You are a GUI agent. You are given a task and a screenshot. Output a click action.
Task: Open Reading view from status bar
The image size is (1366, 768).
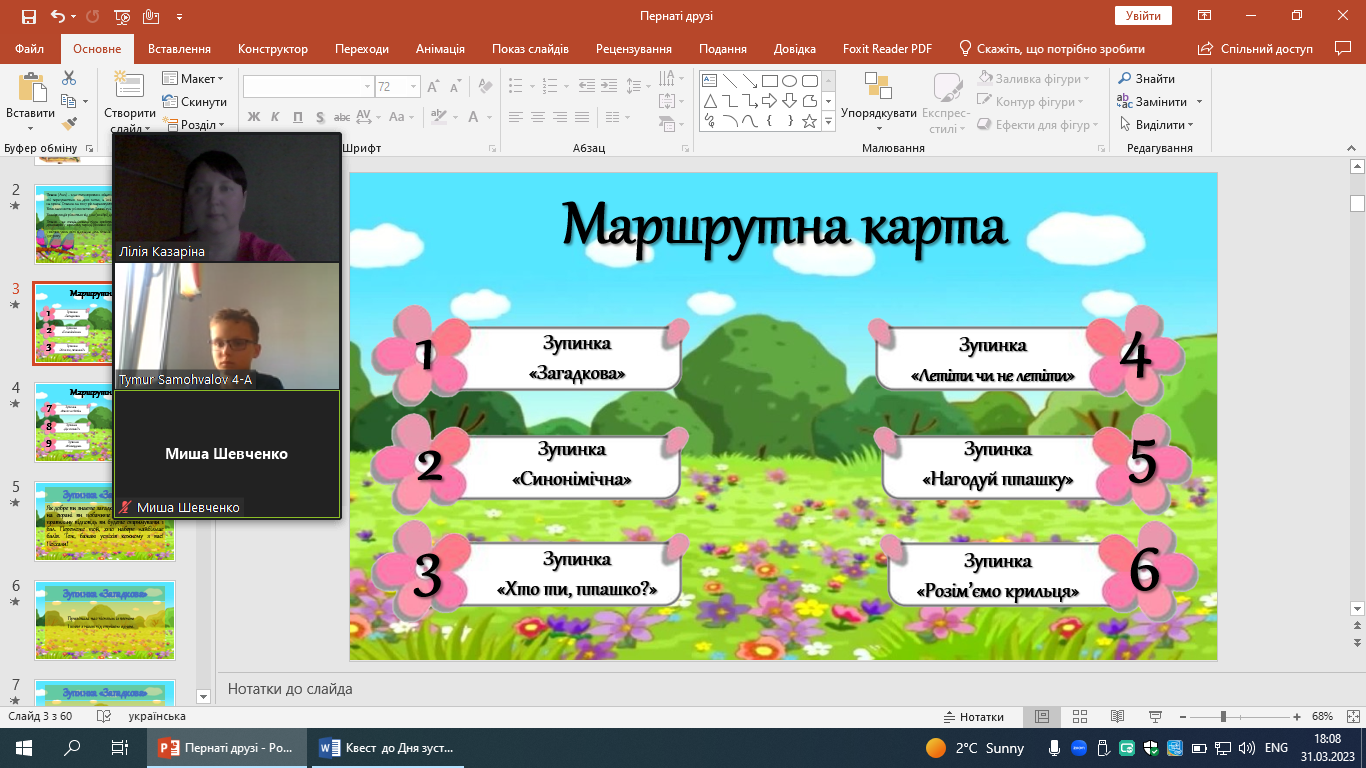tap(1117, 717)
